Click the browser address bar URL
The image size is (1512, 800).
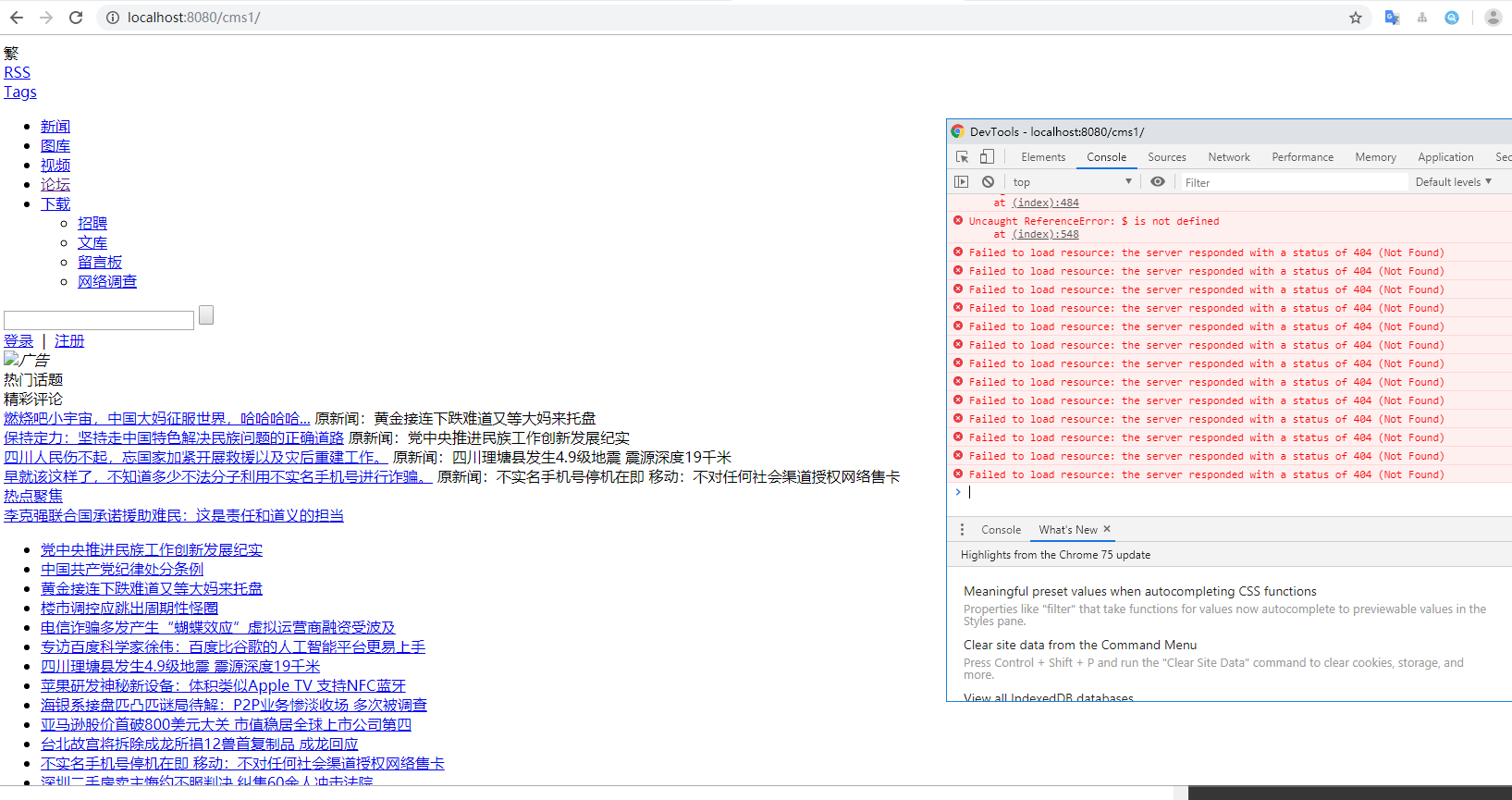[194, 18]
